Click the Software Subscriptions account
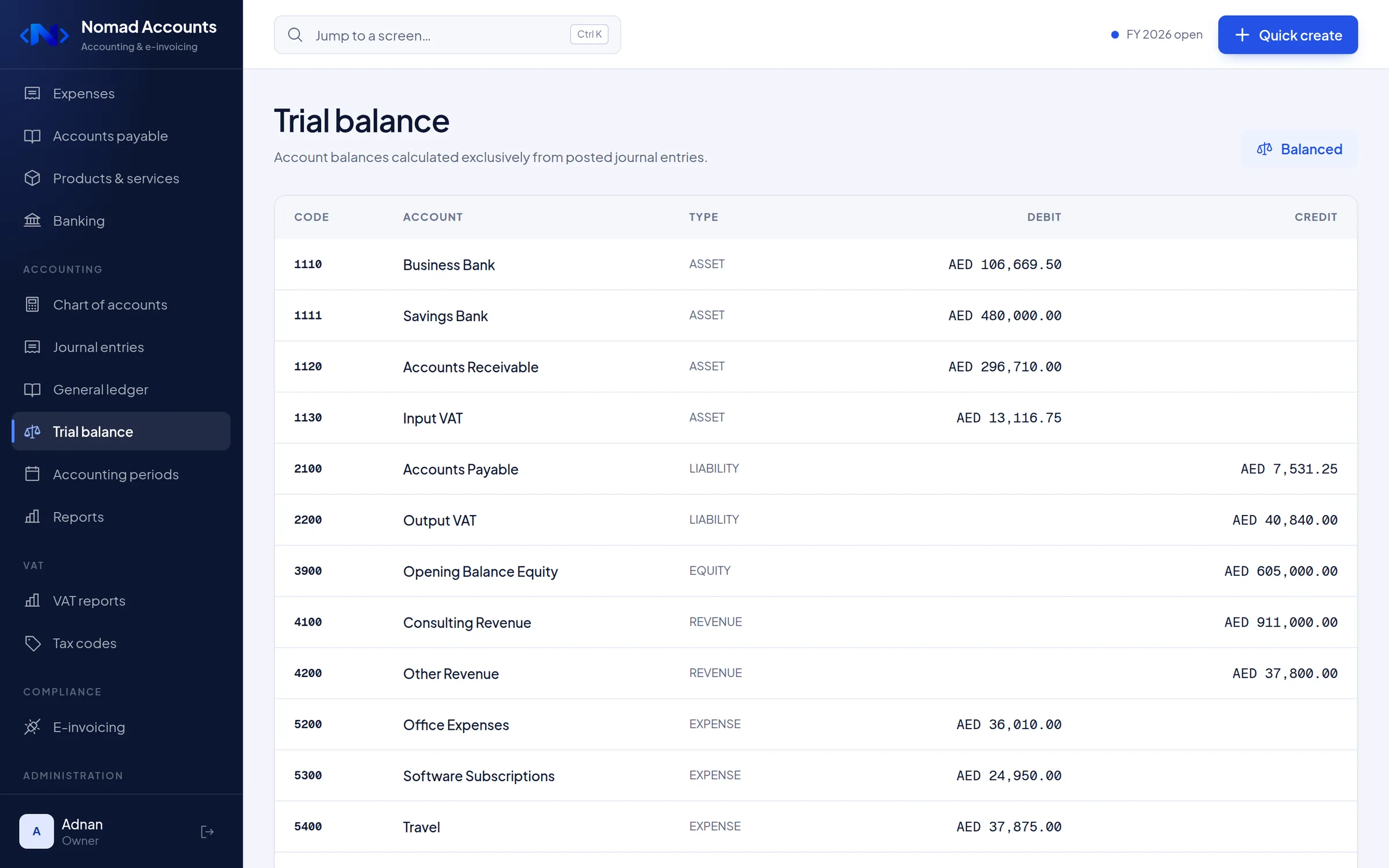The width and height of the screenshot is (1389, 868). (x=479, y=776)
